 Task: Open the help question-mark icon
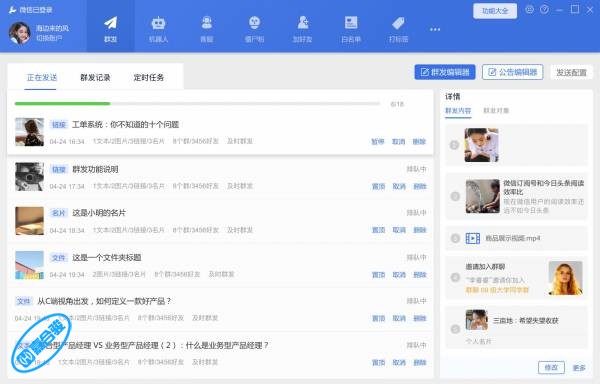544,10
